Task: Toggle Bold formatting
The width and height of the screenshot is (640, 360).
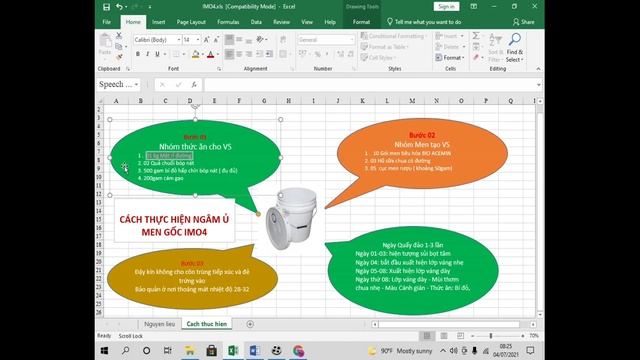Action: point(138,54)
